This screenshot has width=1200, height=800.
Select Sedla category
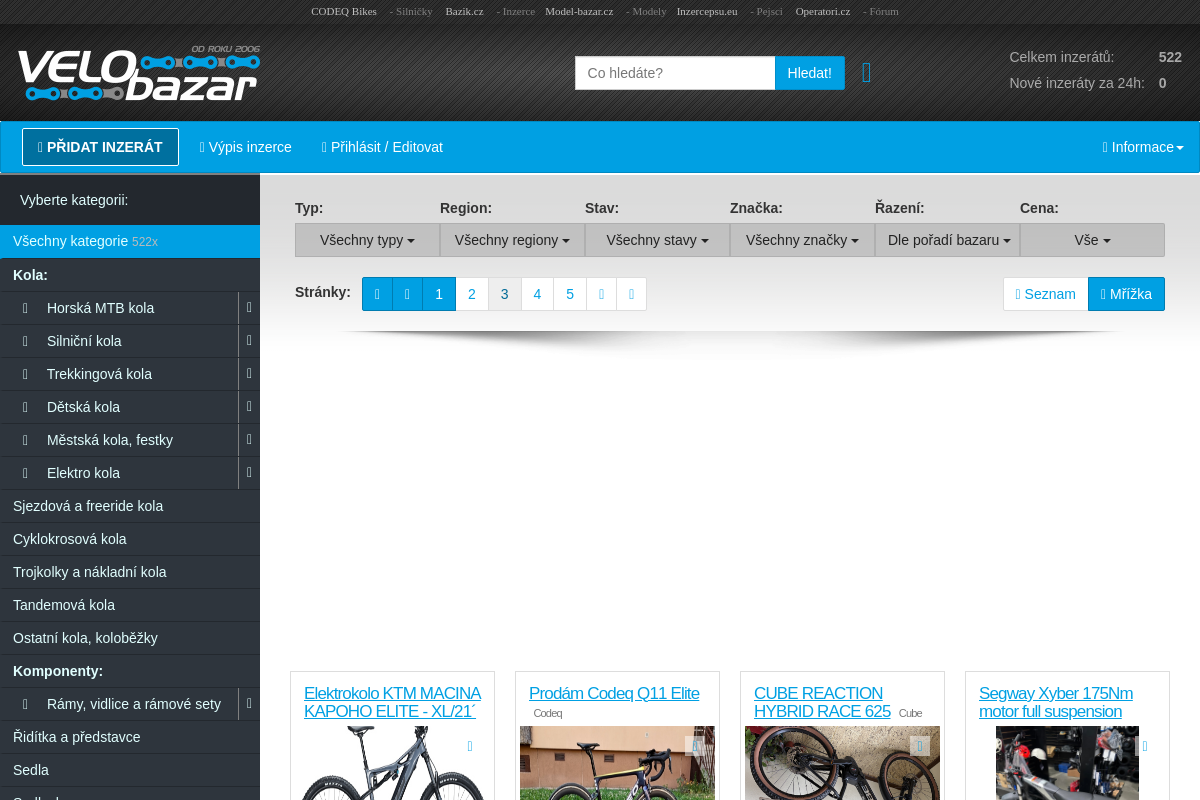(130, 770)
